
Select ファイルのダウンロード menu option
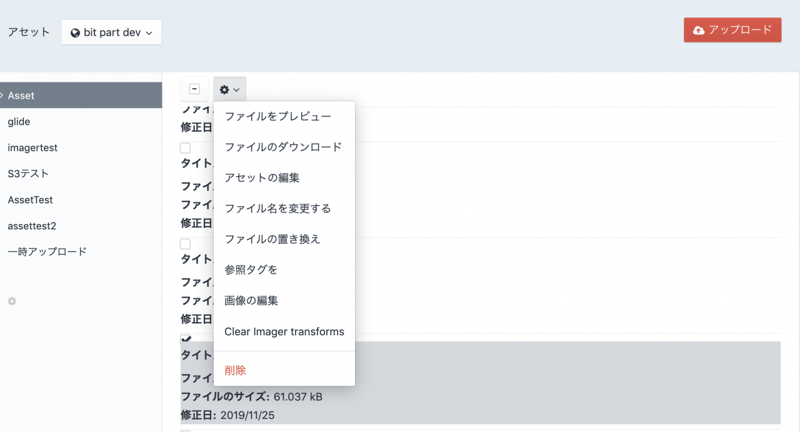[x=283, y=147]
